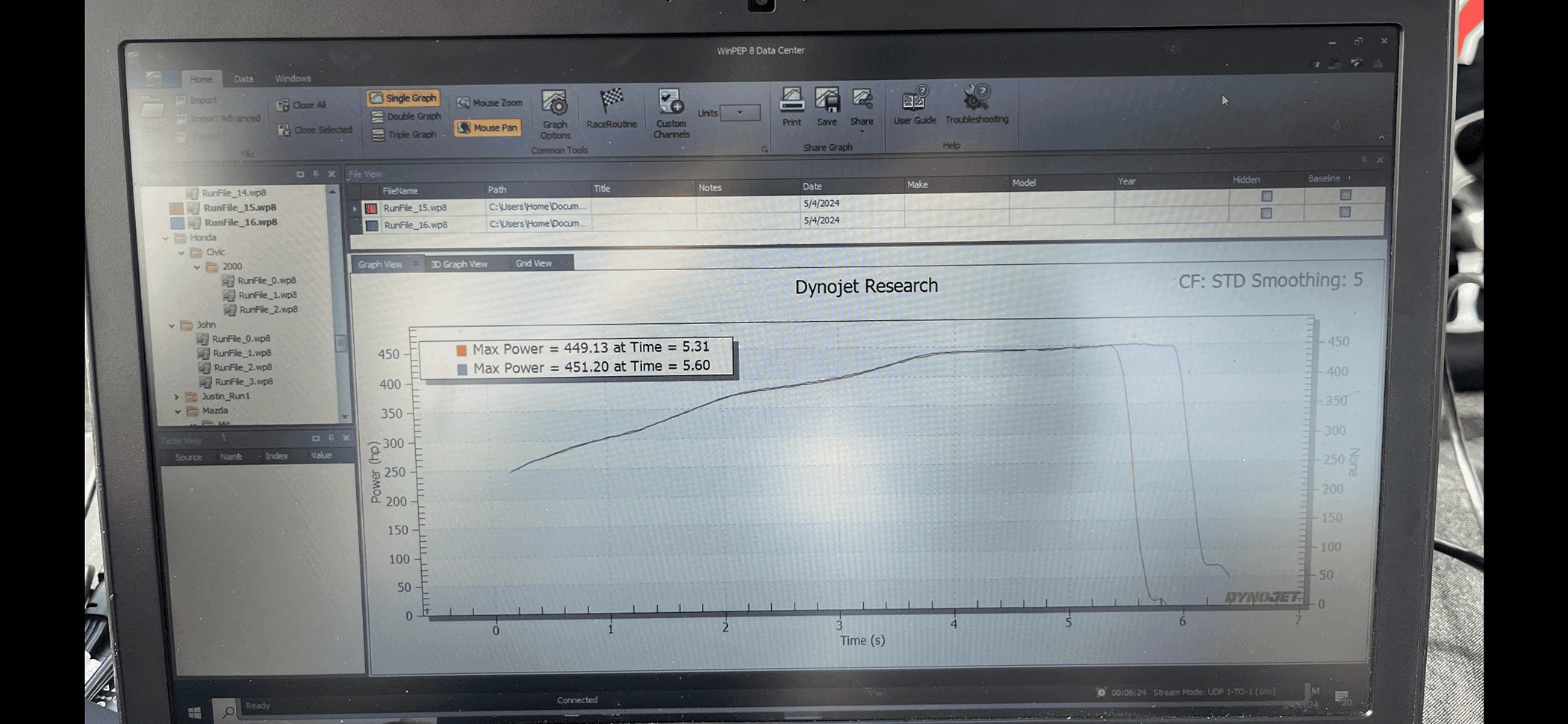
Task: Open Custom Channels
Action: (671, 113)
